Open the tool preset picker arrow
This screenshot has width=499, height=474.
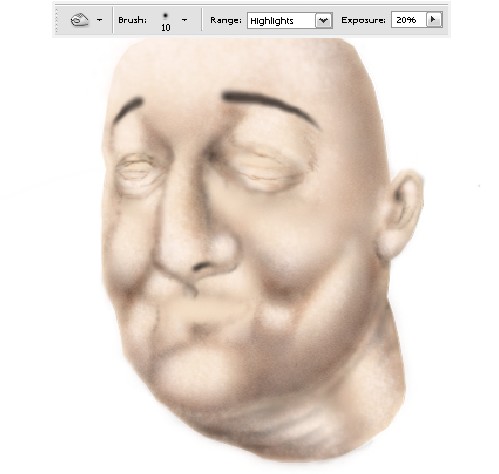coord(99,20)
